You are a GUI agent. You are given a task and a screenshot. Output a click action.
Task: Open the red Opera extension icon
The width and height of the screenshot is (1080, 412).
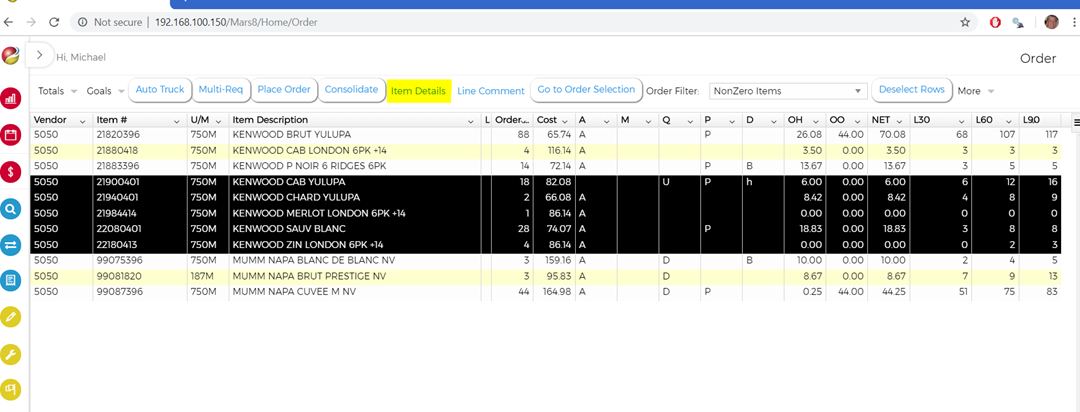pyautogui.click(x=995, y=22)
